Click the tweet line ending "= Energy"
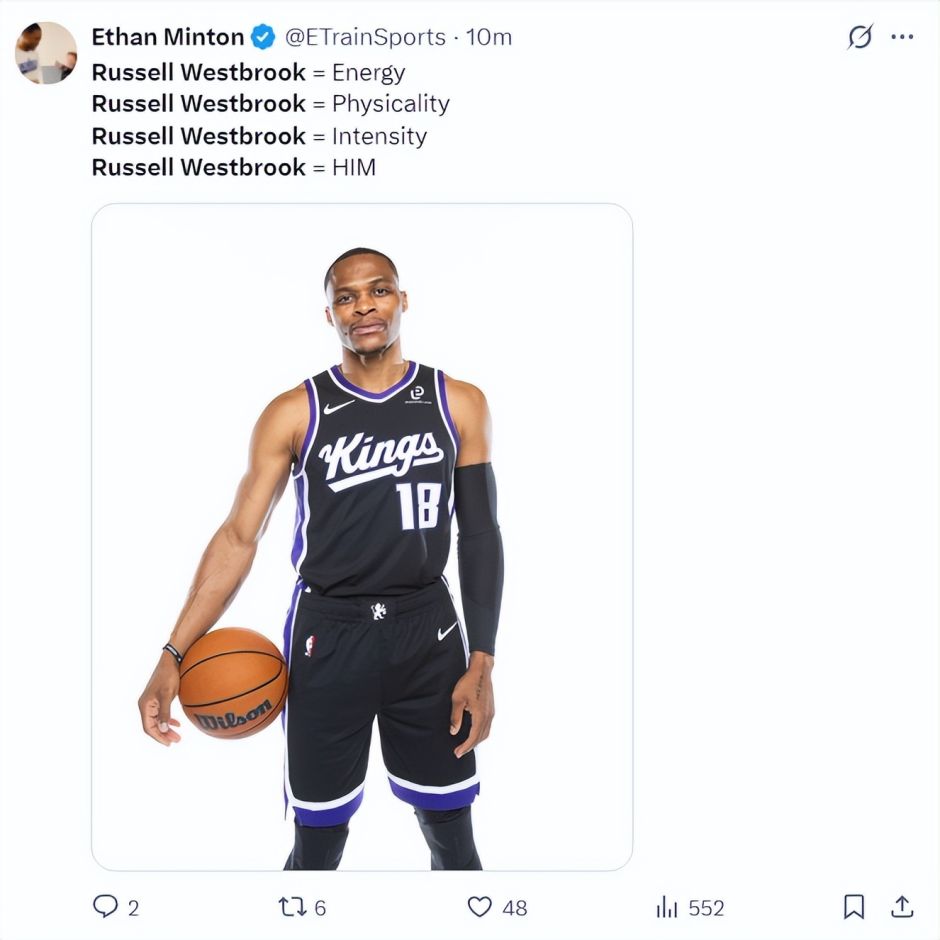 [248, 72]
